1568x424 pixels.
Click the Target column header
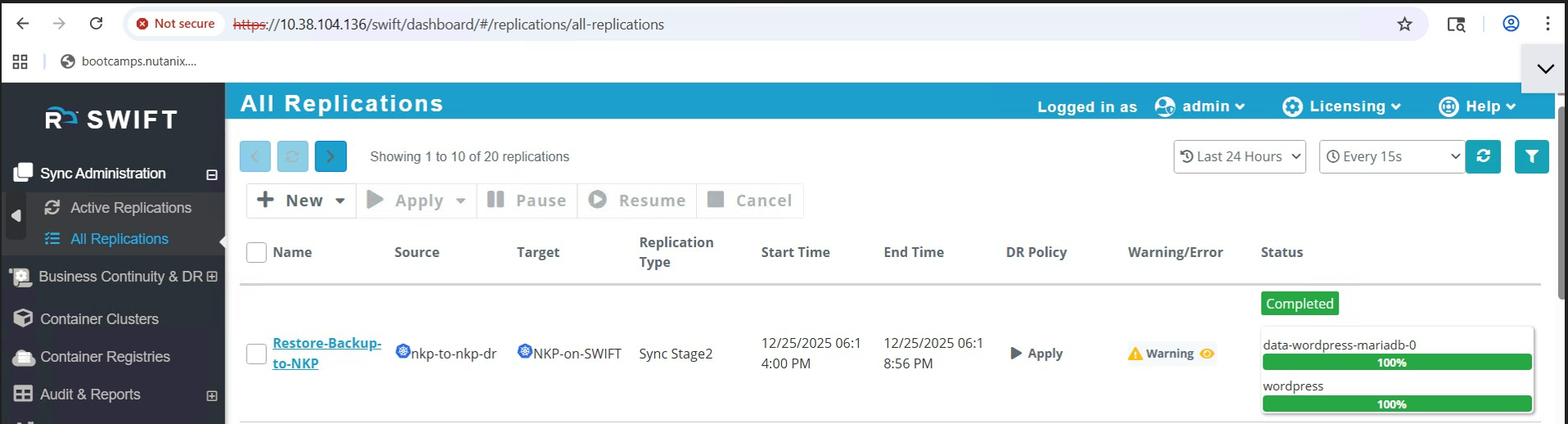point(538,252)
